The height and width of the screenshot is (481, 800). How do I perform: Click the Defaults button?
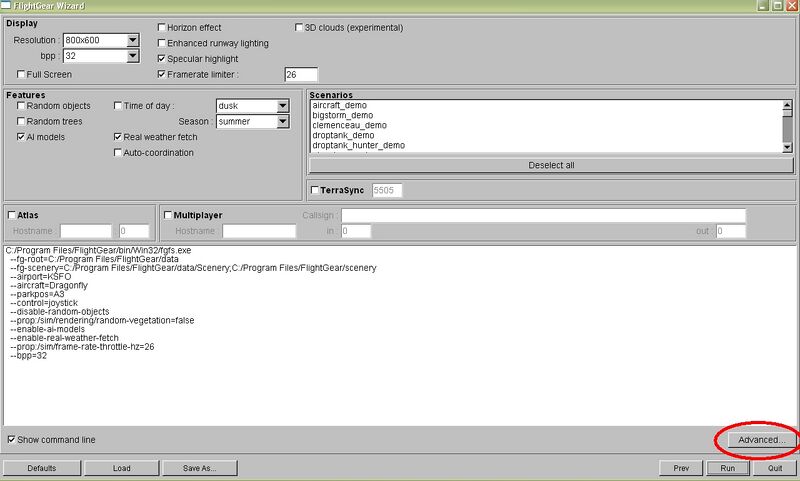pyautogui.click(x=42, y=468)
